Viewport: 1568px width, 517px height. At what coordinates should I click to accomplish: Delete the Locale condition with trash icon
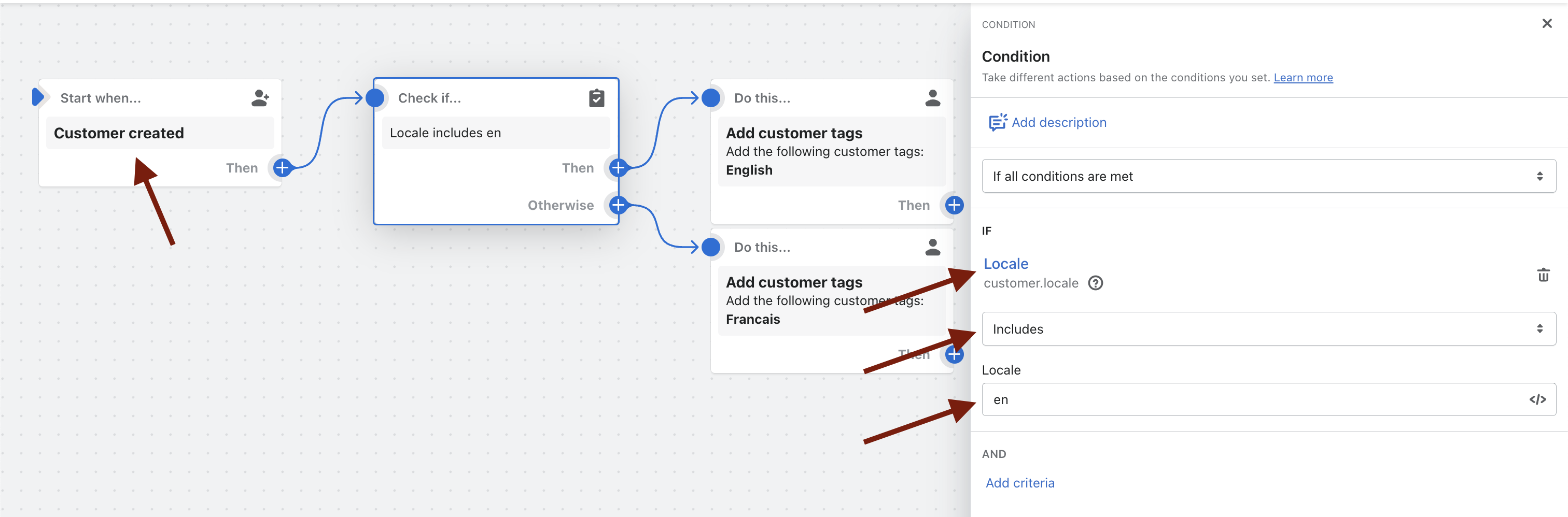(1543, 275)
